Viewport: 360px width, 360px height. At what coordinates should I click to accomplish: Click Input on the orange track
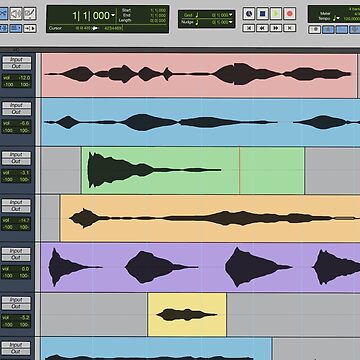[16, 202]
